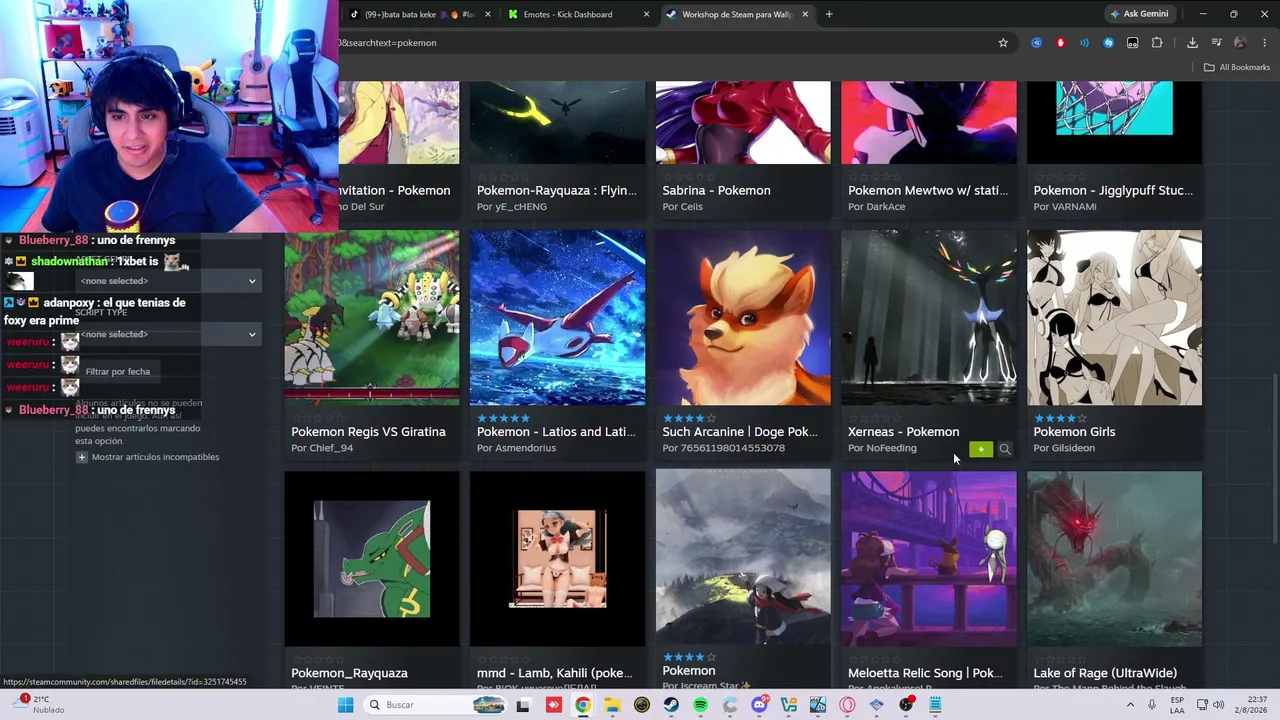Screen dimensions: 1280x720
Task: Close the Emotes - Kick Dashboard tab
Action: pyautogui.click(x=646, y=14)
